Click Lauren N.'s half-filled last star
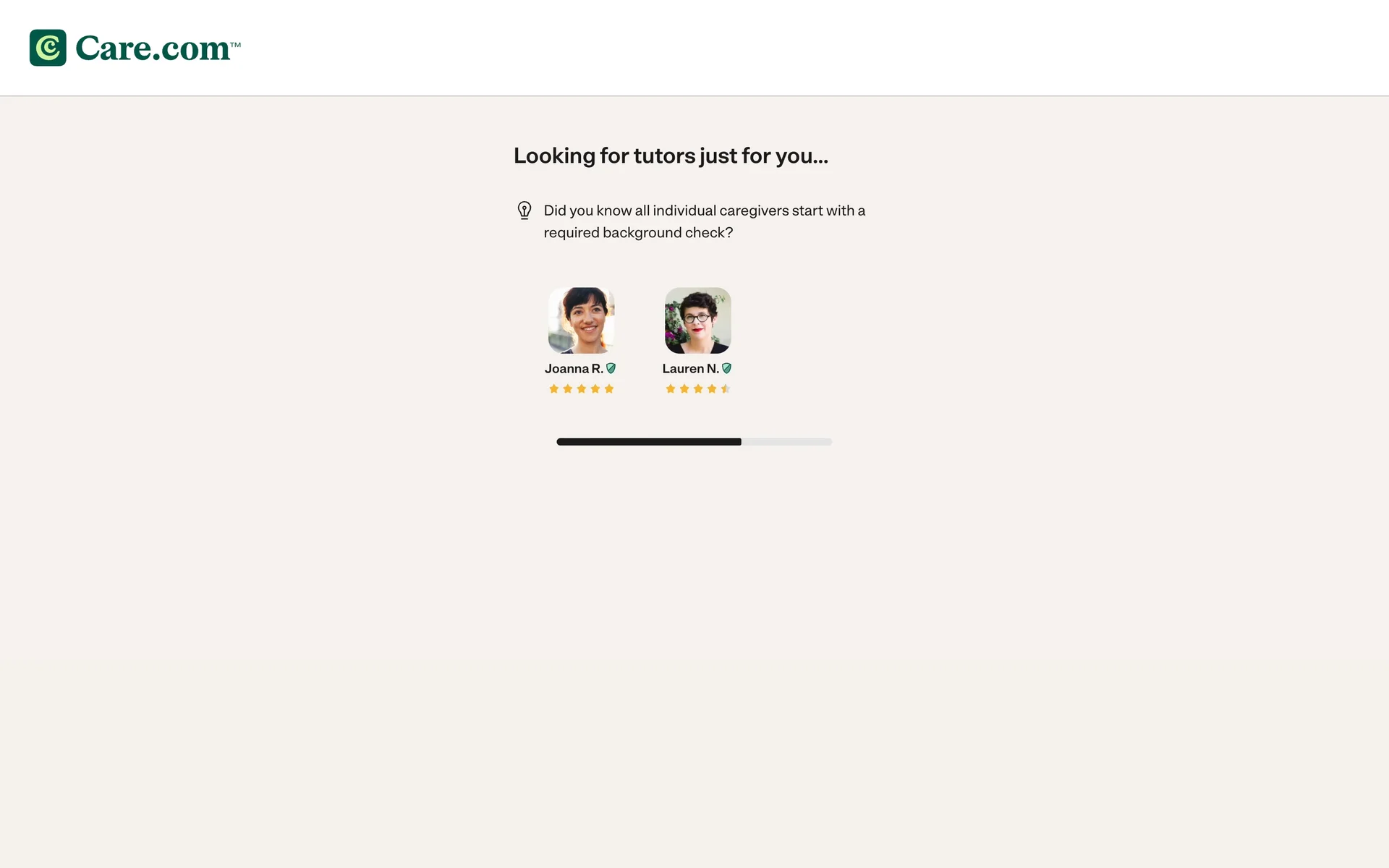This screenshot has width=1389, height=868. tap(726, 389)
